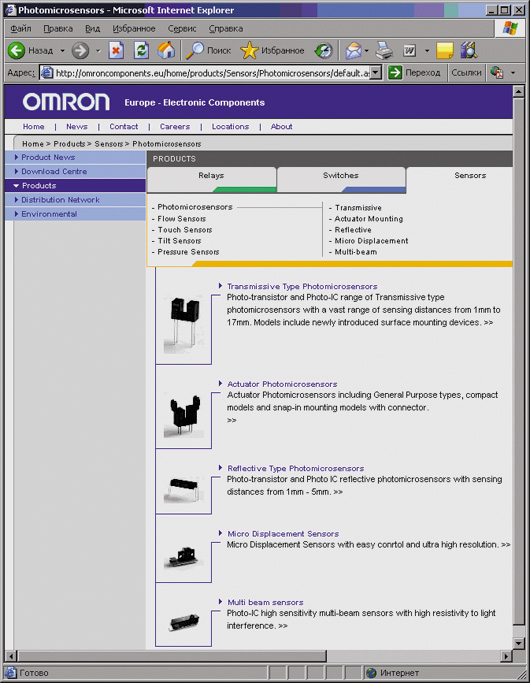Select Touch Sensors in product list
Viewport: 530px width, 683px height.
click(185, 230)
